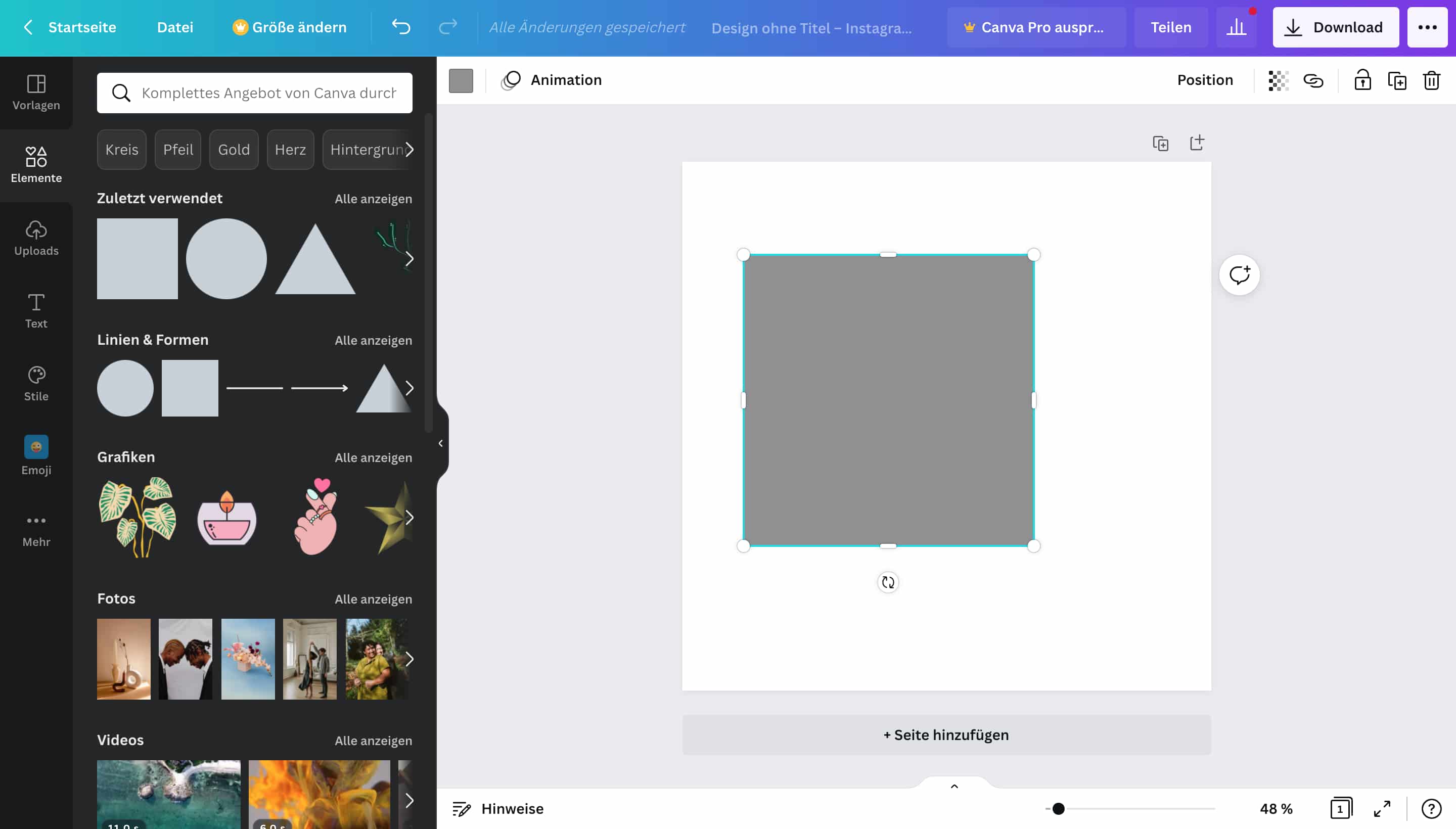1456x829 pixels.
Task: Open the Text sidebar tab
Action: click(x=36, y=311)
